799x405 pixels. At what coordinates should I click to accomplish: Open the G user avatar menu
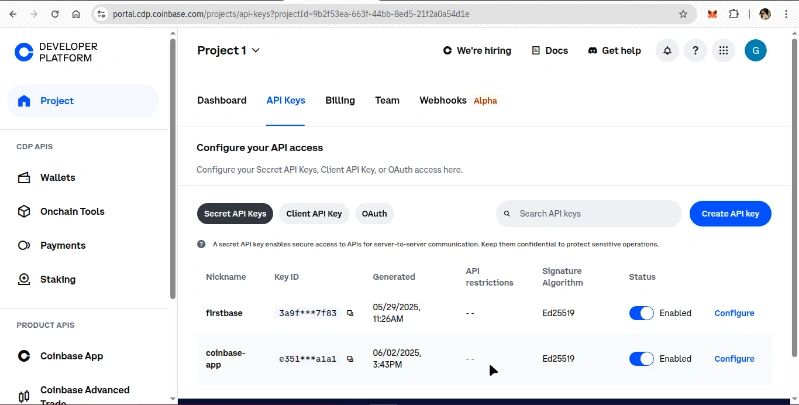tap(756, 50)
